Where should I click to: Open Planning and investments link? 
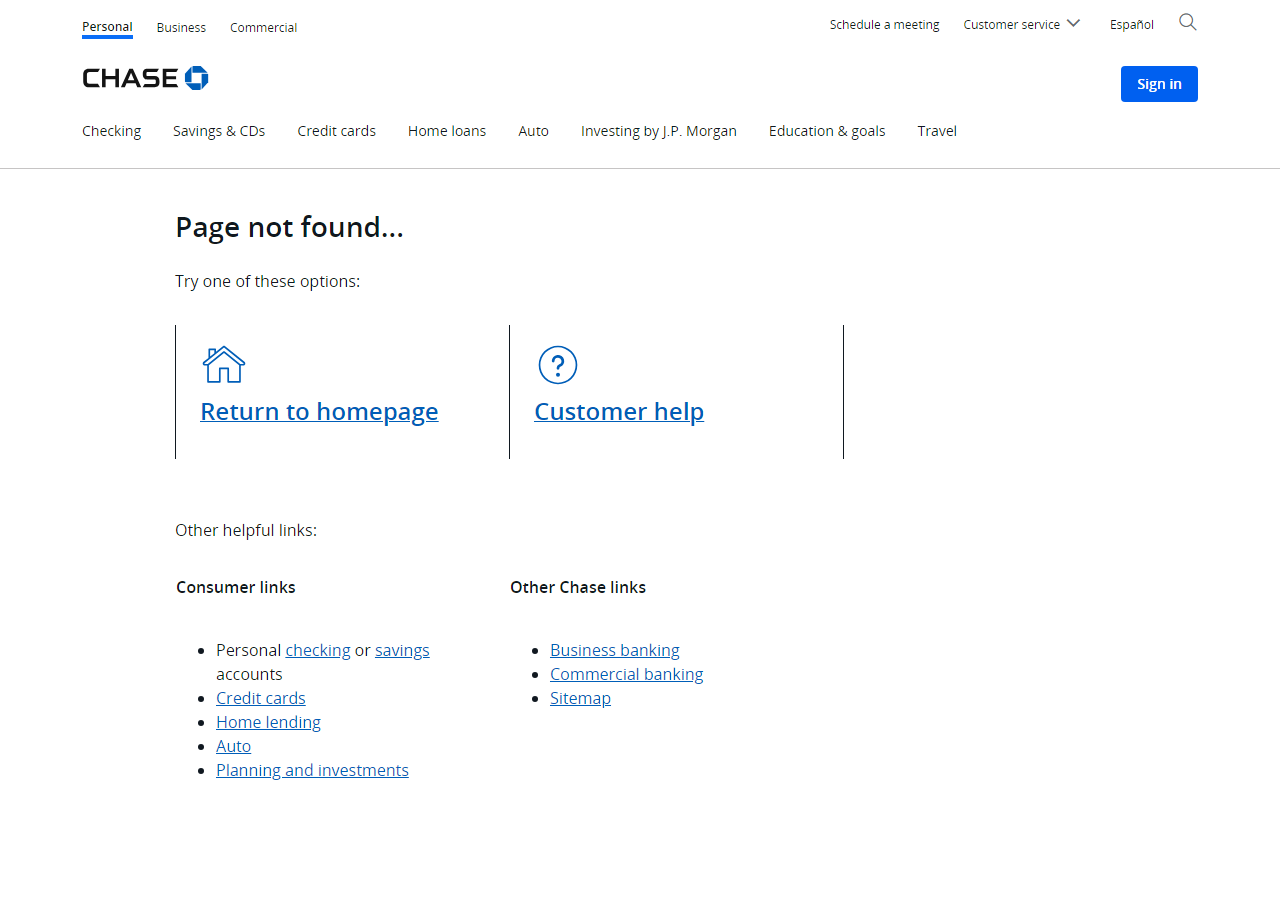point(312,770)
